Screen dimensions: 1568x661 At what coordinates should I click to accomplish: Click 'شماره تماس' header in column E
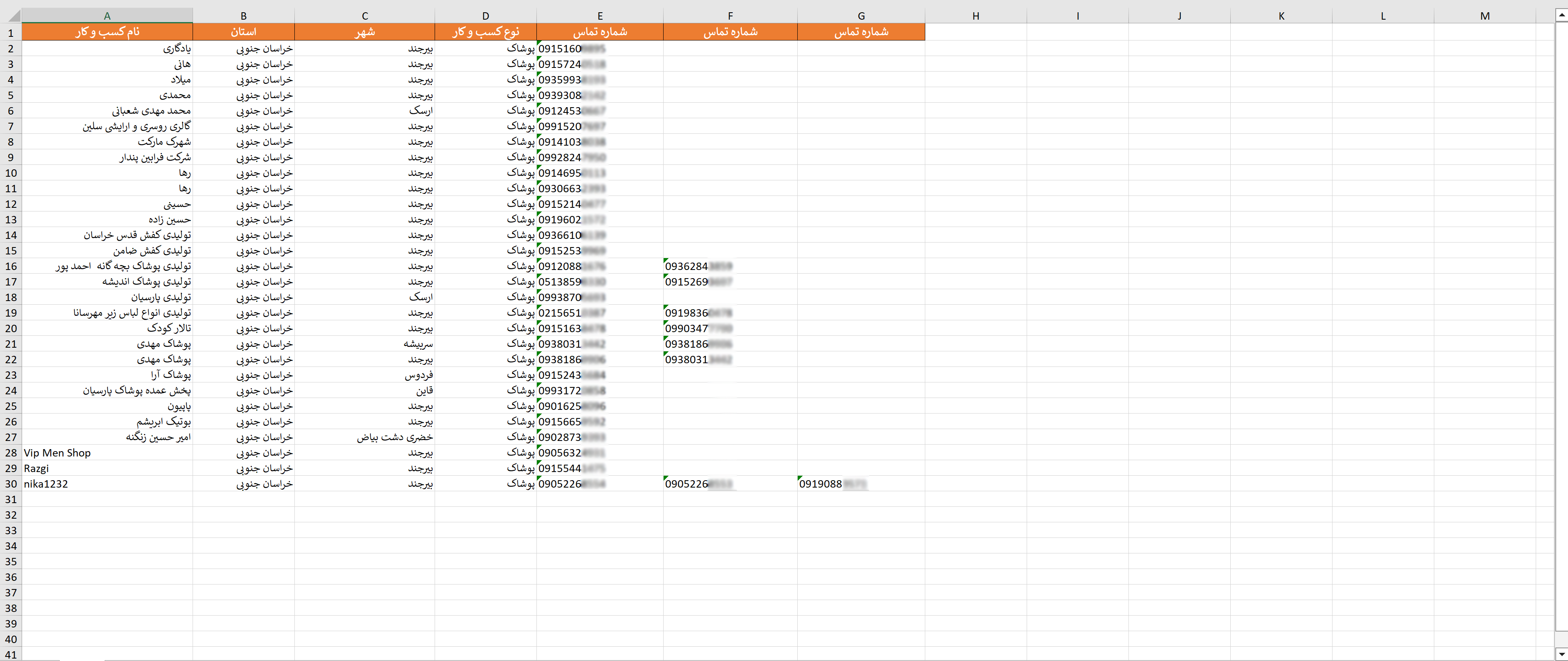[600, 31]
